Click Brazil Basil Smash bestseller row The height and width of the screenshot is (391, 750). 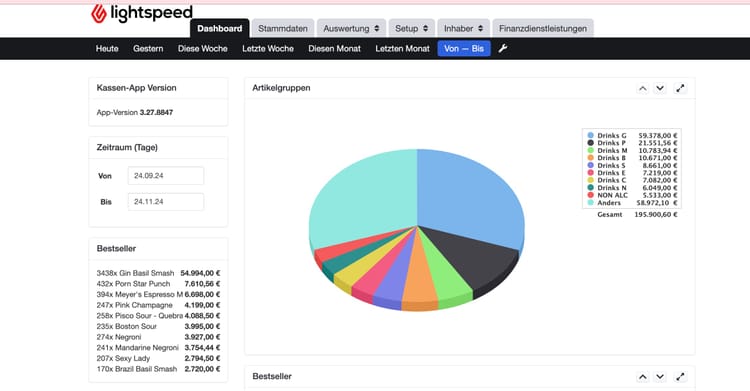click(x=158, y=369)
